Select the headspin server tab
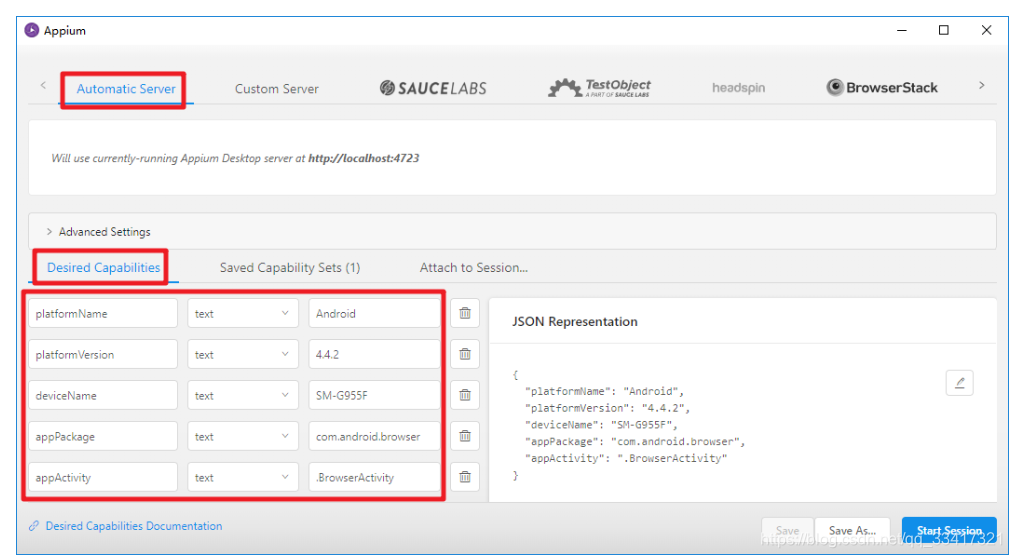The height and width of the screenshot is (558, 1012). (x=738, y=88)
